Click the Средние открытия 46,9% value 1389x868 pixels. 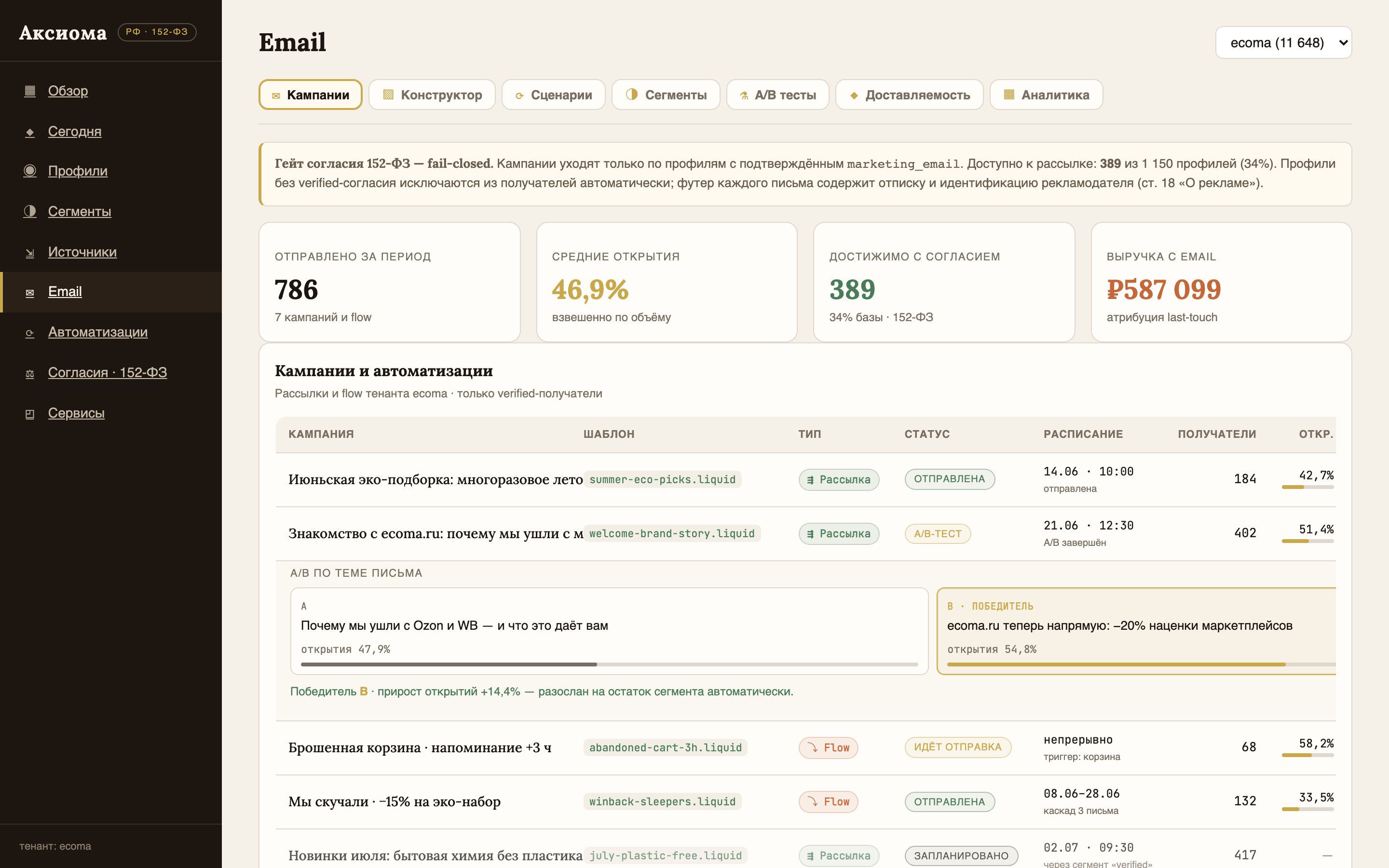click(x=590, y=289)
